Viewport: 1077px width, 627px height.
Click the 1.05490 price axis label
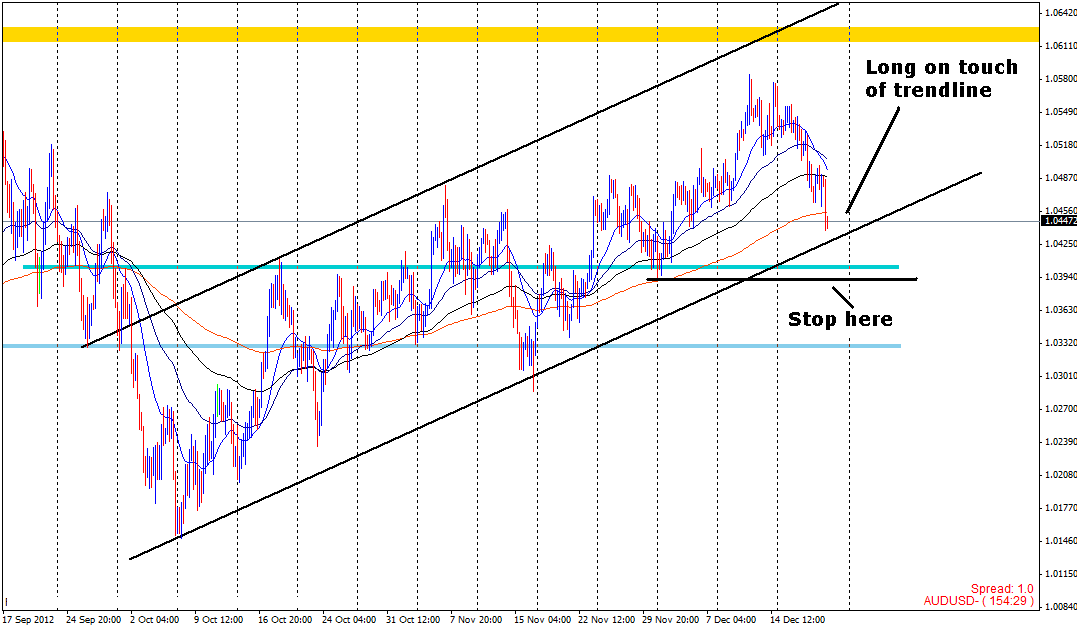tap(1061, 111)
